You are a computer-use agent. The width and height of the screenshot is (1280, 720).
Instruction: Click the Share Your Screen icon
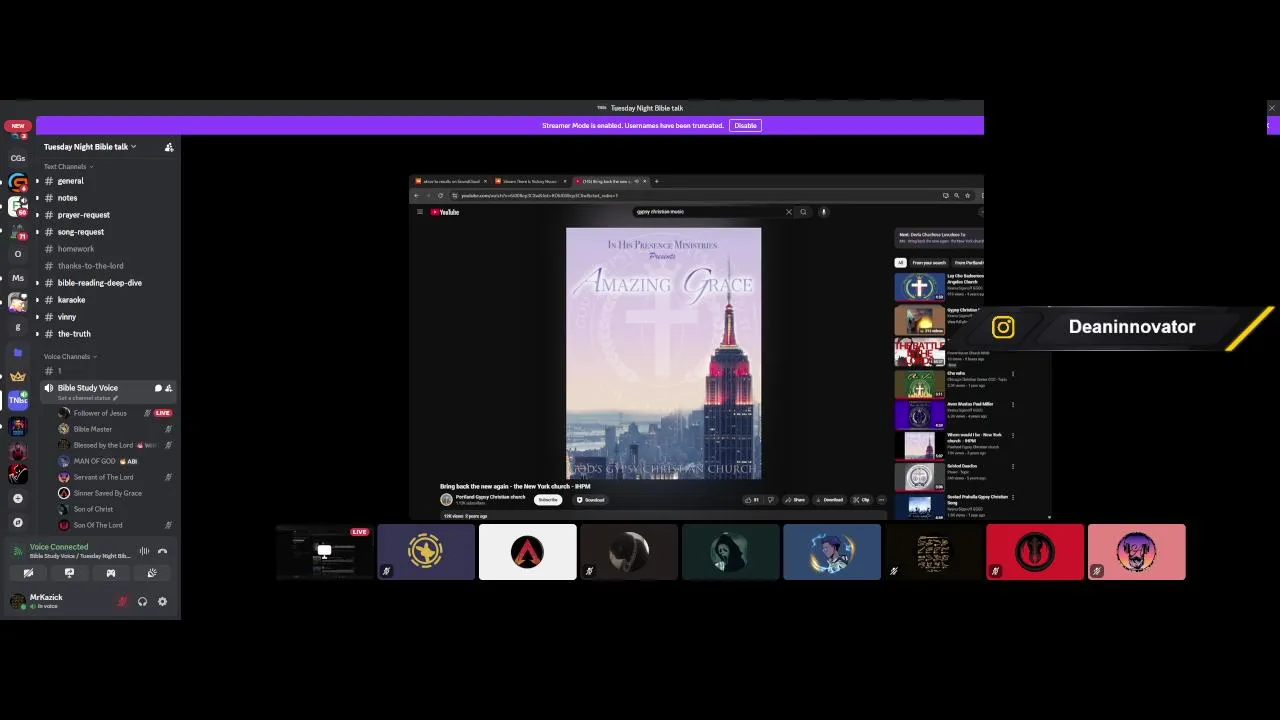pos(69,573)
